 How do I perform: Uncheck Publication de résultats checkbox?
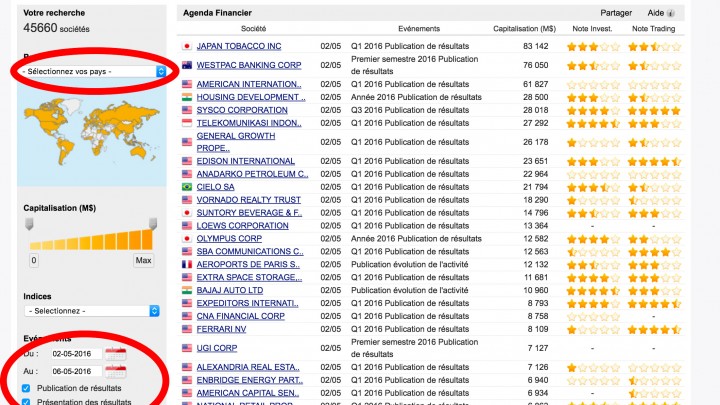[26, 388]
